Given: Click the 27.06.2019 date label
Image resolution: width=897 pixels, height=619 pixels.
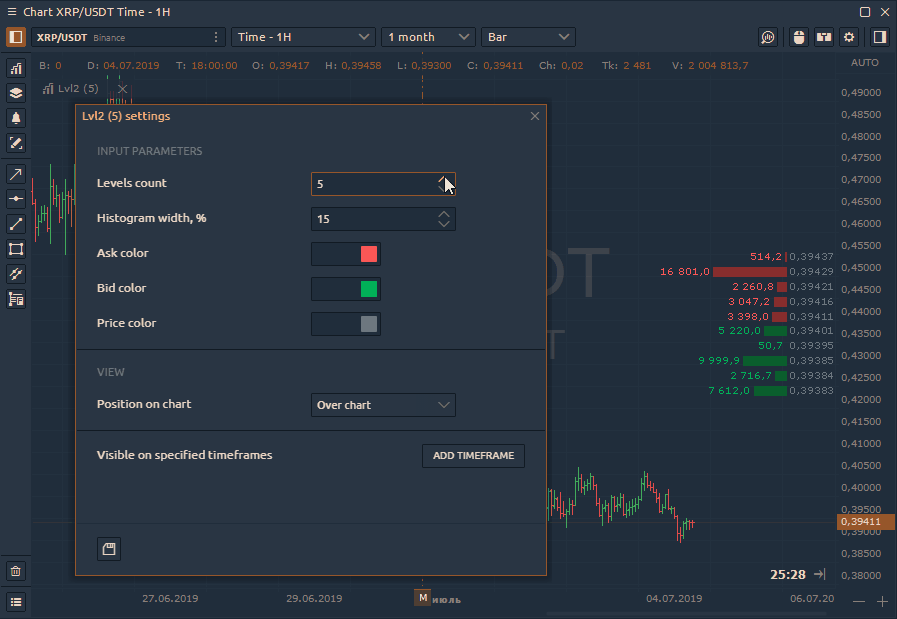Looking at the screenshot, I should point(170,598).
